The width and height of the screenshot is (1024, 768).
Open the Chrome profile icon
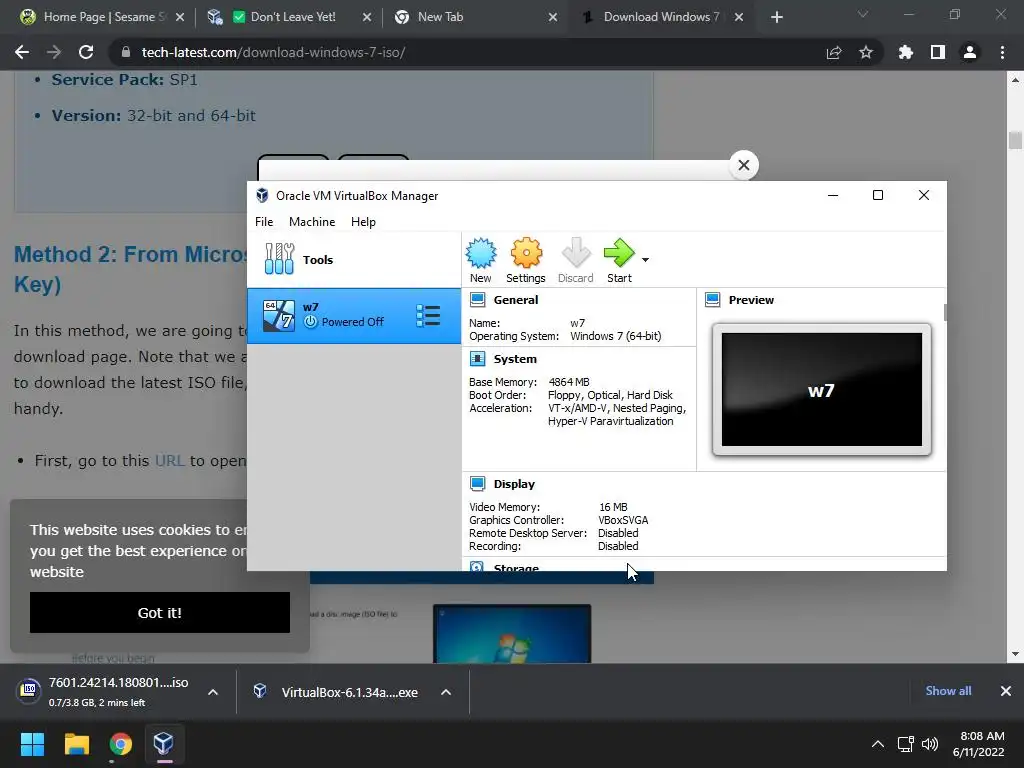(970, 52)
